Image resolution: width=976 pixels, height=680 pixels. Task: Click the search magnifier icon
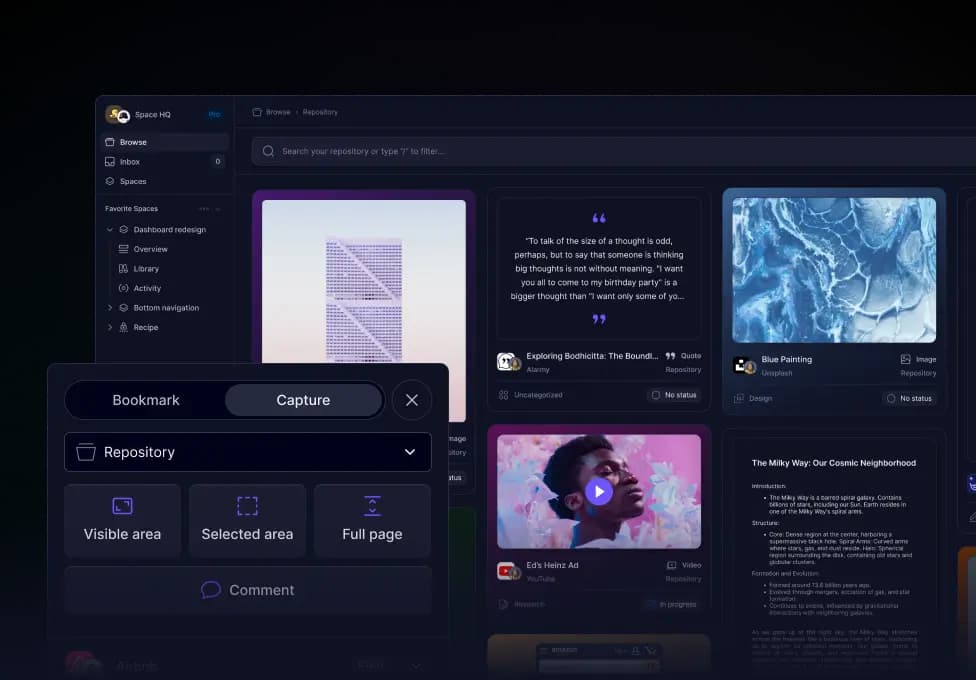click(268, 151)
